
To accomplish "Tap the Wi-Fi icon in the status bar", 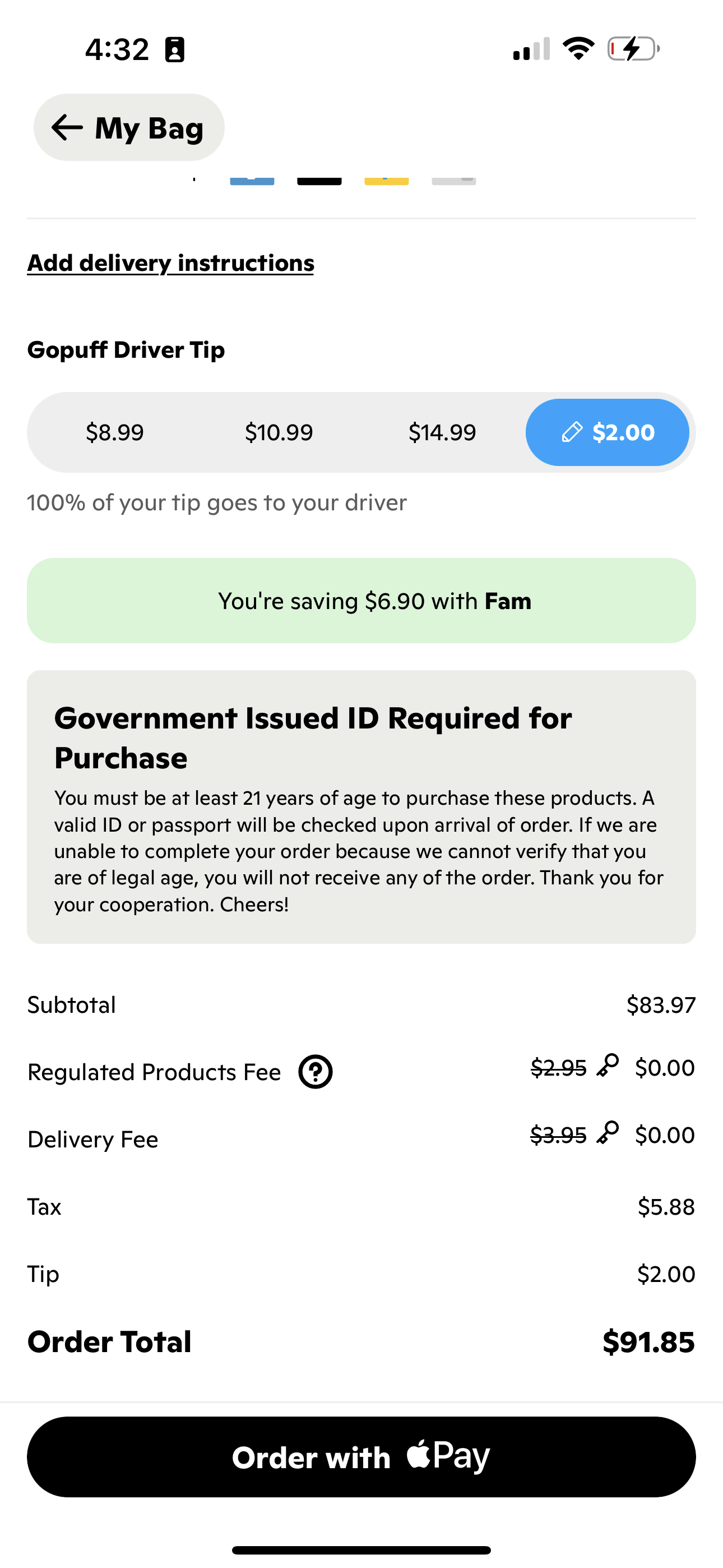I will pos(579,49).
